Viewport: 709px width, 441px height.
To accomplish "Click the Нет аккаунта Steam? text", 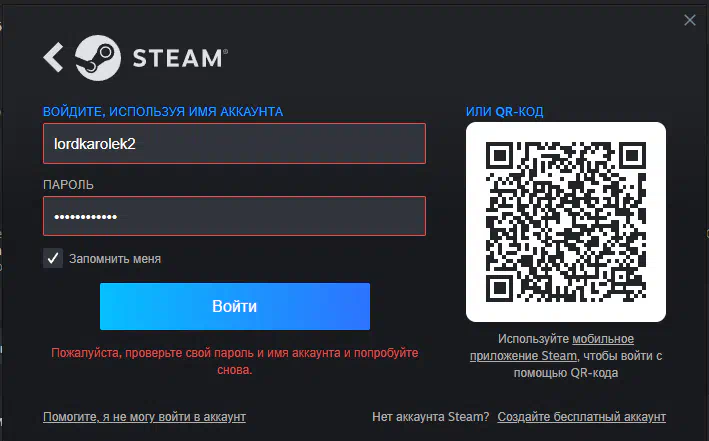I will point(430,417).
